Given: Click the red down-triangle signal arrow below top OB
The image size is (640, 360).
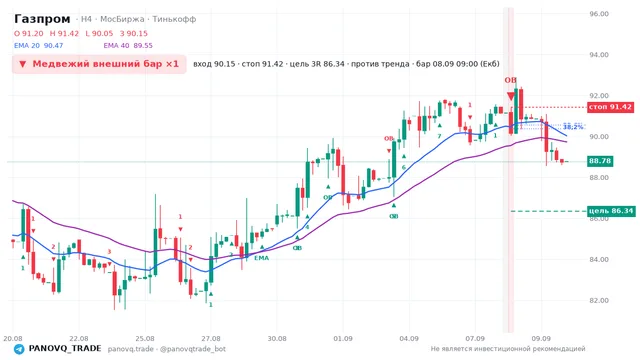Looking at the screenshot, I should [x=511, y=96].
